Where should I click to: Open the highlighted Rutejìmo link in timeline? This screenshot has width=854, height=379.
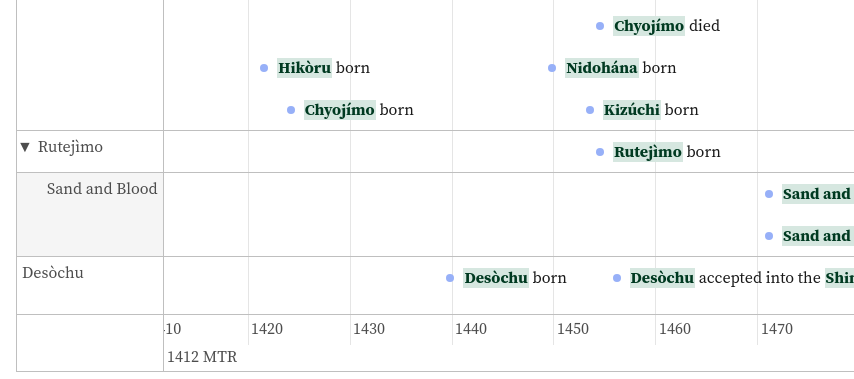coord(648,152)
